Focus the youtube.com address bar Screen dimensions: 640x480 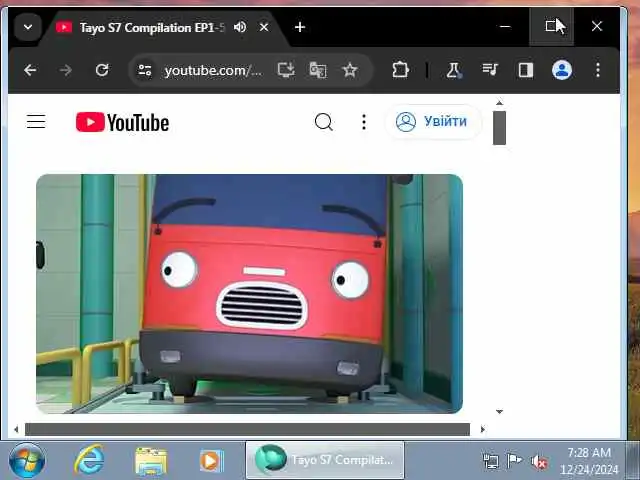[213, 71]
